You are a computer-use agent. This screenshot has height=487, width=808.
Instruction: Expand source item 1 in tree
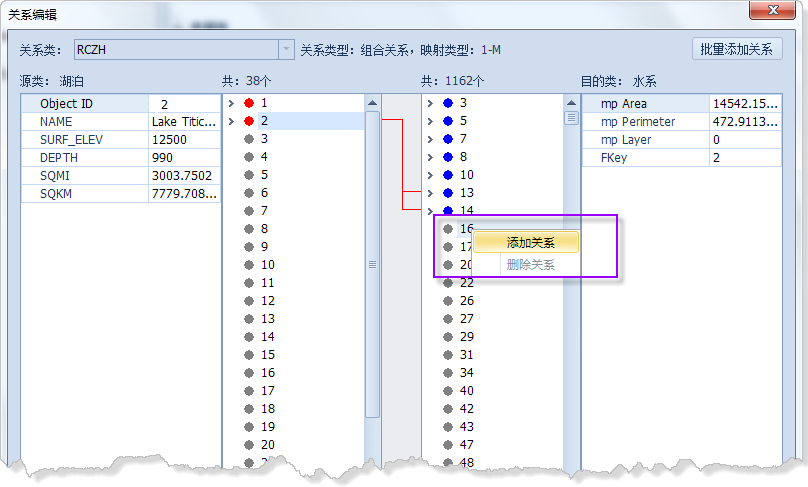coord(231,103)
